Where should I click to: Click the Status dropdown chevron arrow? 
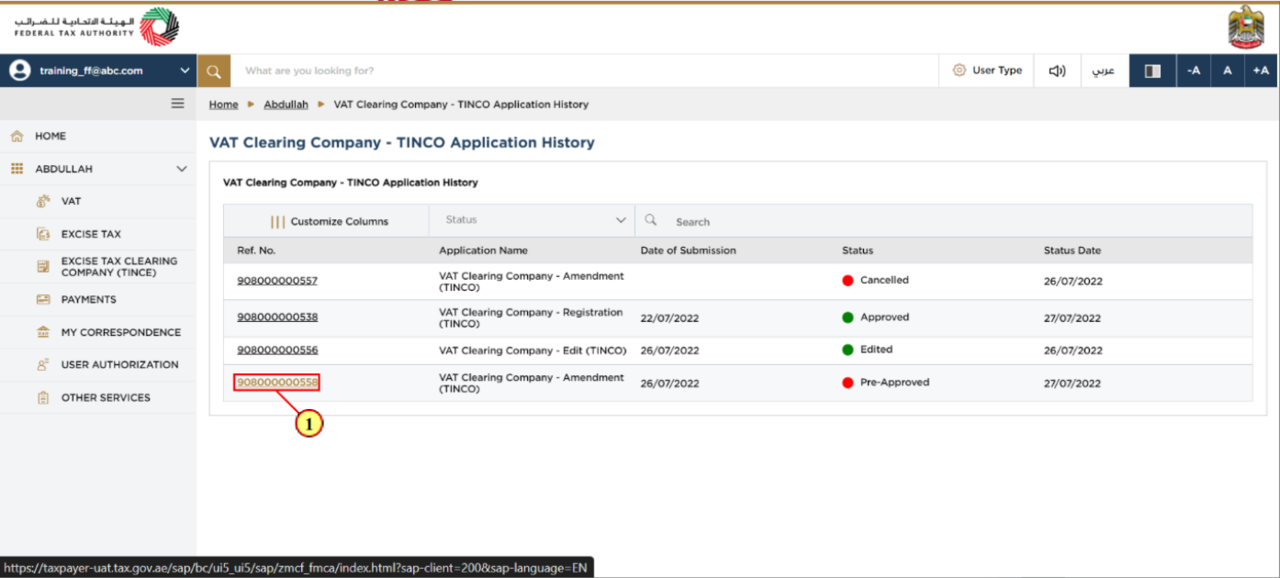[x=620, y=220]
